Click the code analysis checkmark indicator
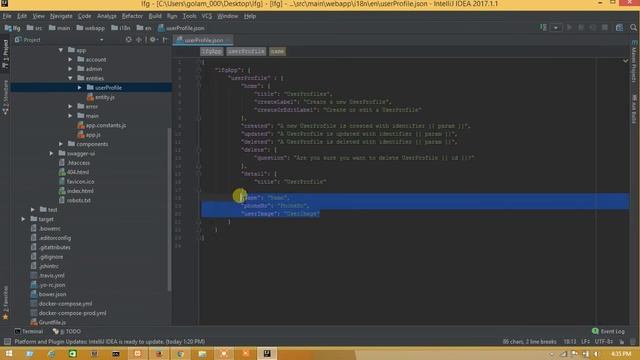Viewport: 640px width, 360px height. coord(625,61)
